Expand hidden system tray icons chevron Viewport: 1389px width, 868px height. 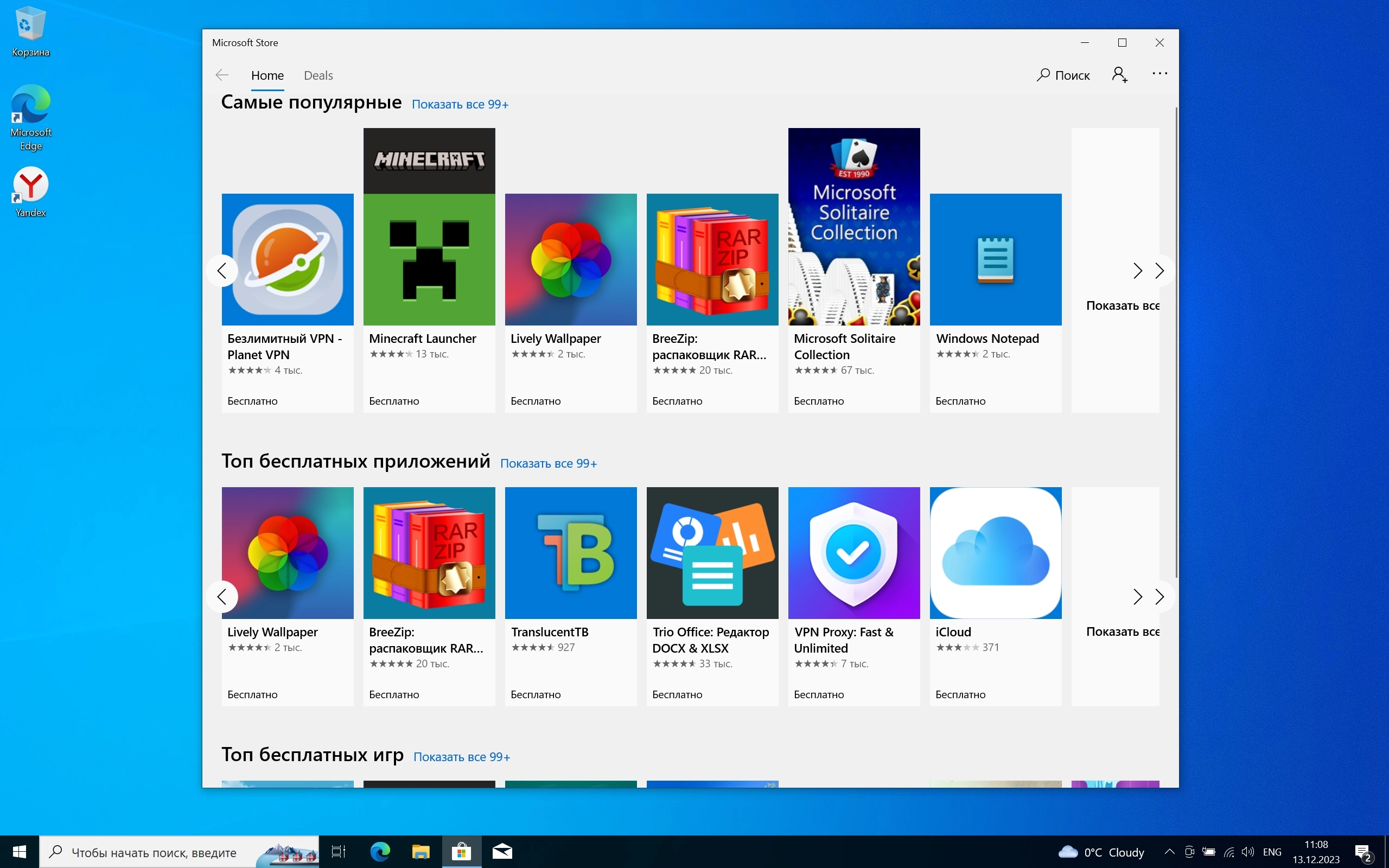(x=1169, y=852)
